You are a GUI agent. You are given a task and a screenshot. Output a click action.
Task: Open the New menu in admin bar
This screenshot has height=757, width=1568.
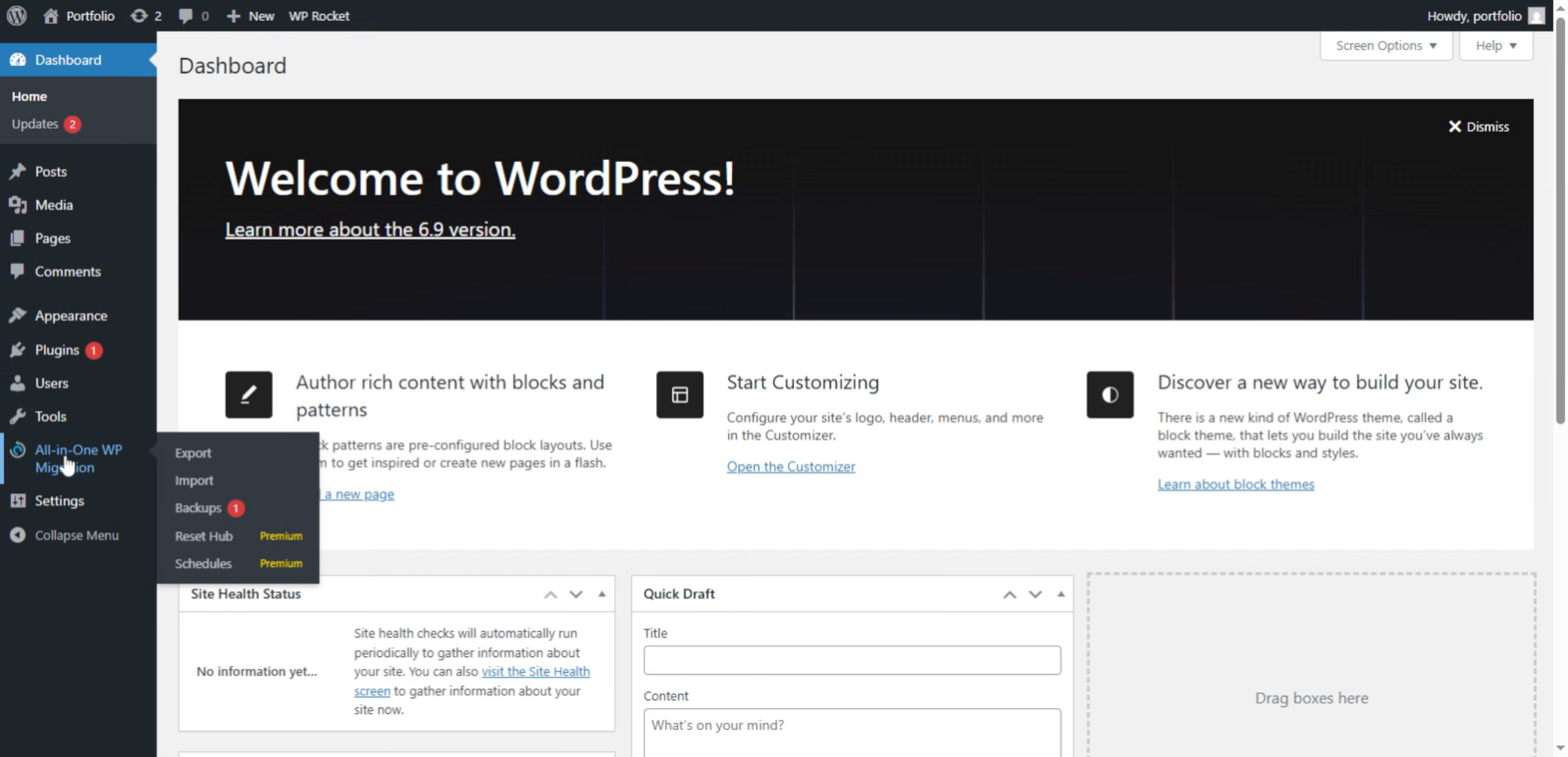(x=250, y=15)
